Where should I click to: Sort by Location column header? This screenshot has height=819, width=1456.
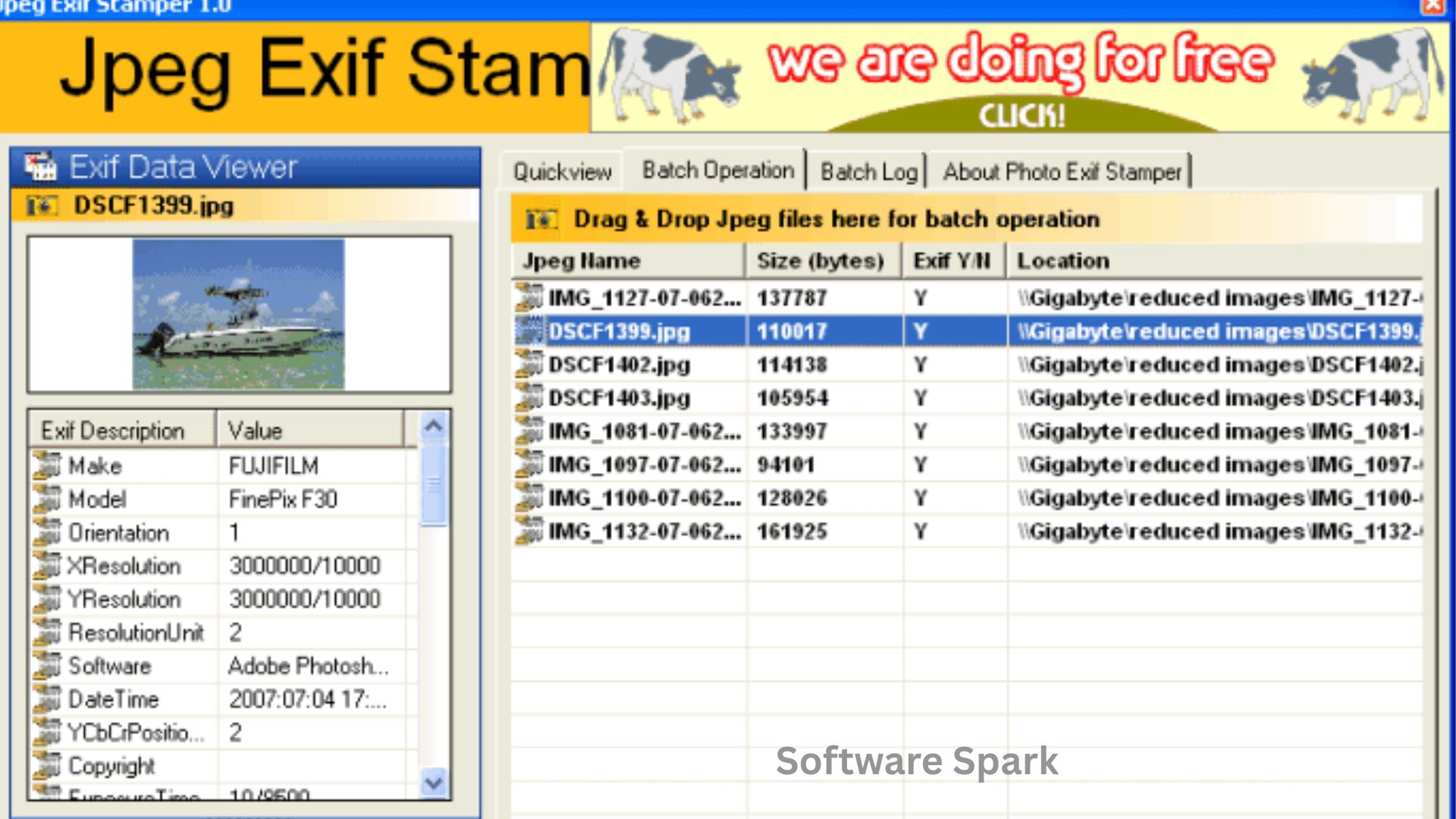click(x=1215, y=261)
